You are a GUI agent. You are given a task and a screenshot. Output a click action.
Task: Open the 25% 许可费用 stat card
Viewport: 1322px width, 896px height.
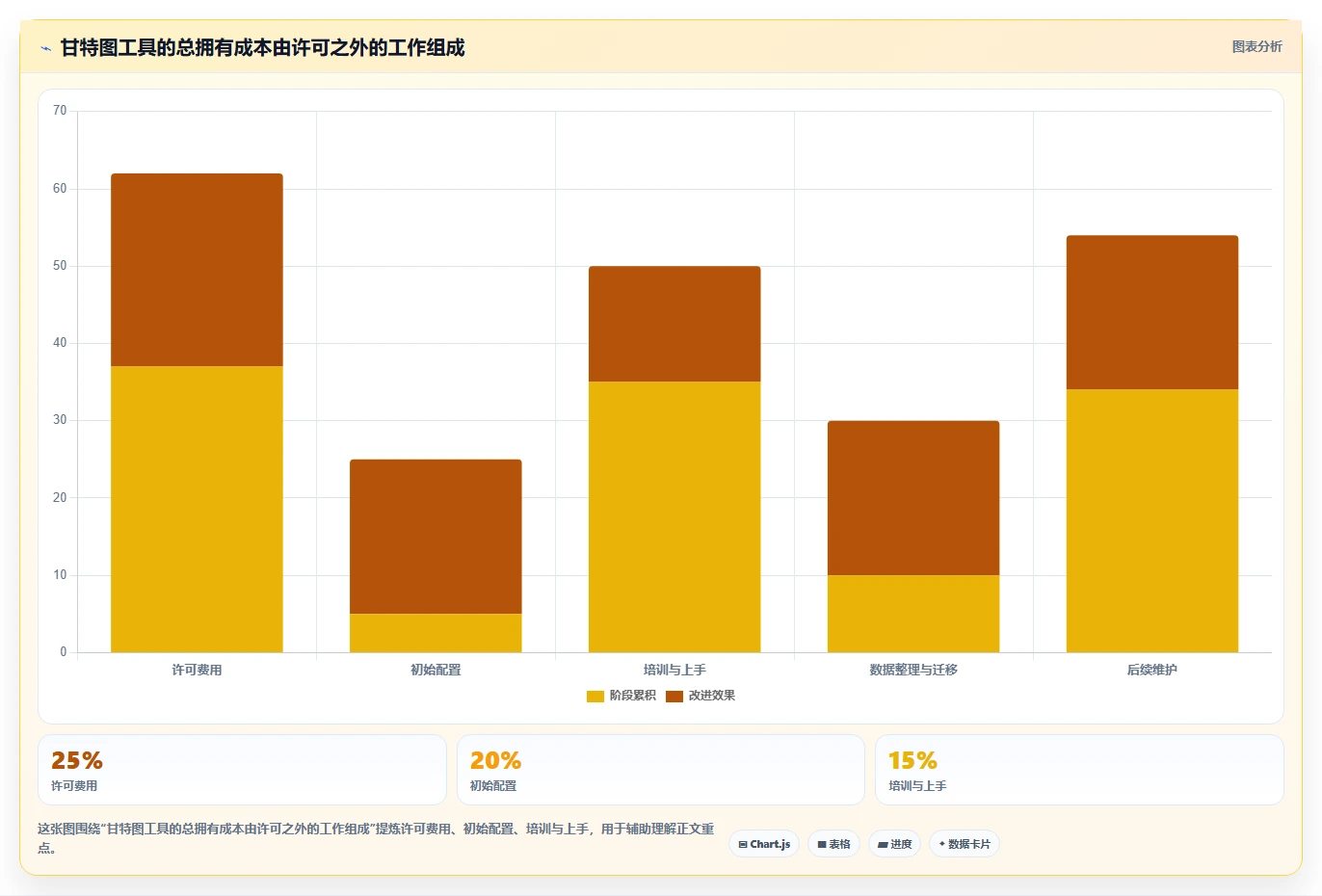coord(242,770)
